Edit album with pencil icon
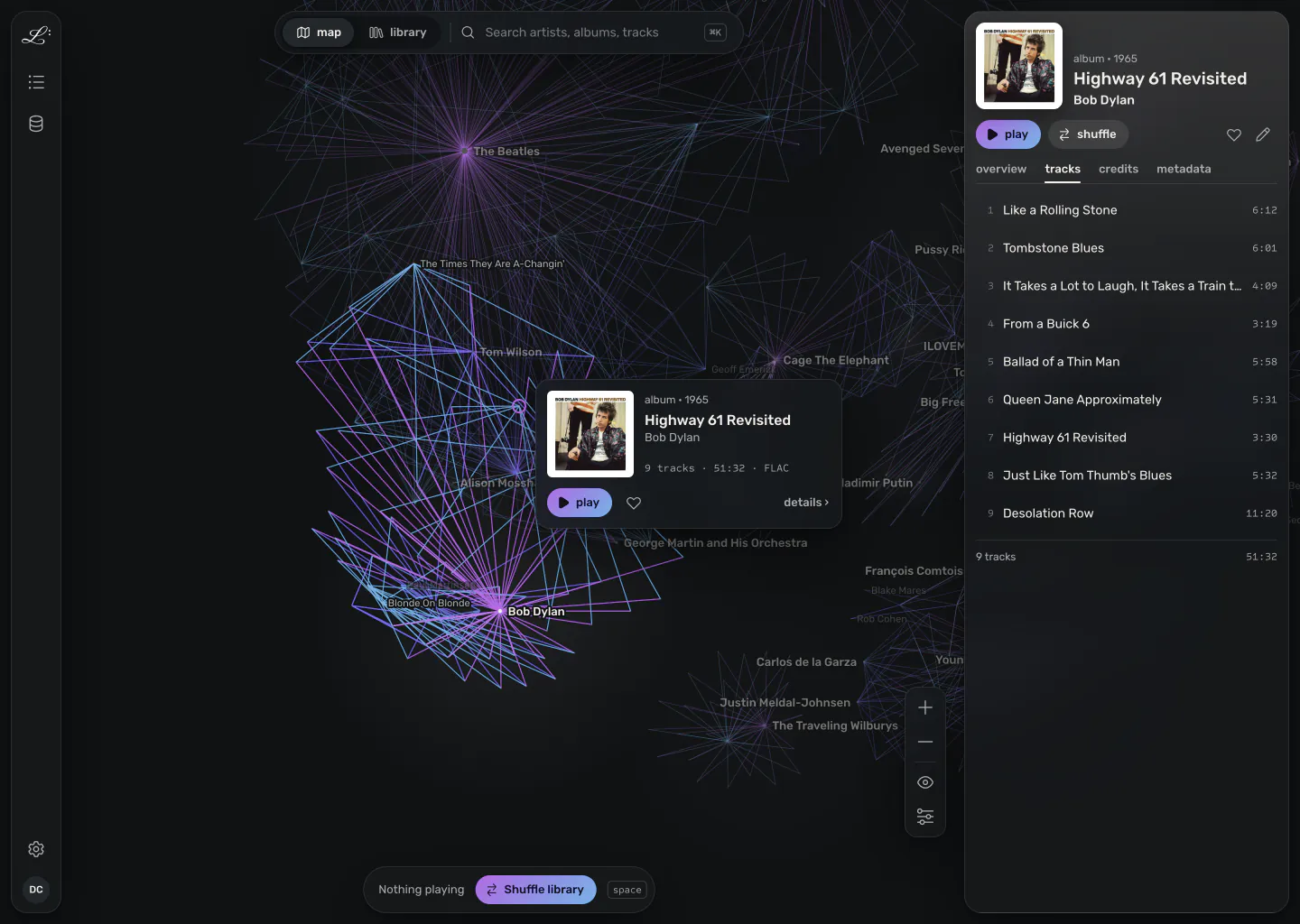The image size is (1300, 924). pyautogui.click(x=1263, y=134)
